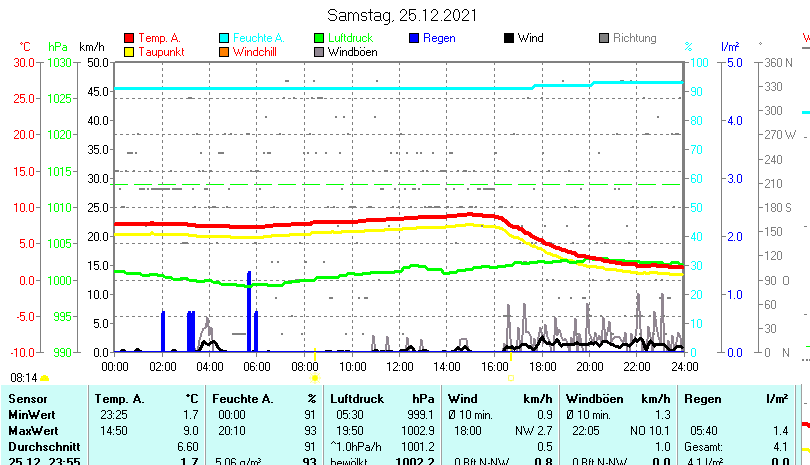Click the yellow Taupunkt legend square

tap(129, 52)
